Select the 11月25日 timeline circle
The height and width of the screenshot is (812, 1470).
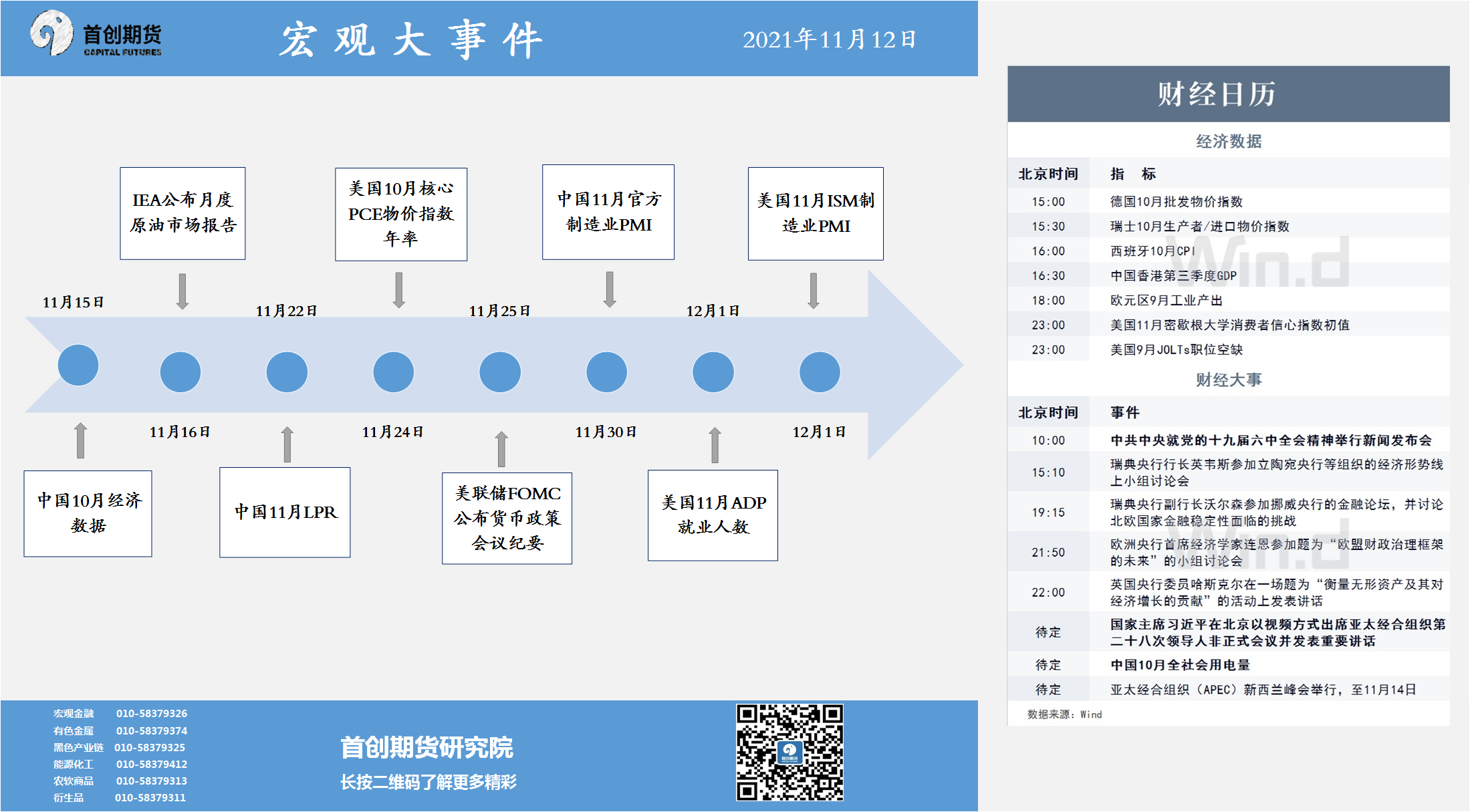pos(500,372)
